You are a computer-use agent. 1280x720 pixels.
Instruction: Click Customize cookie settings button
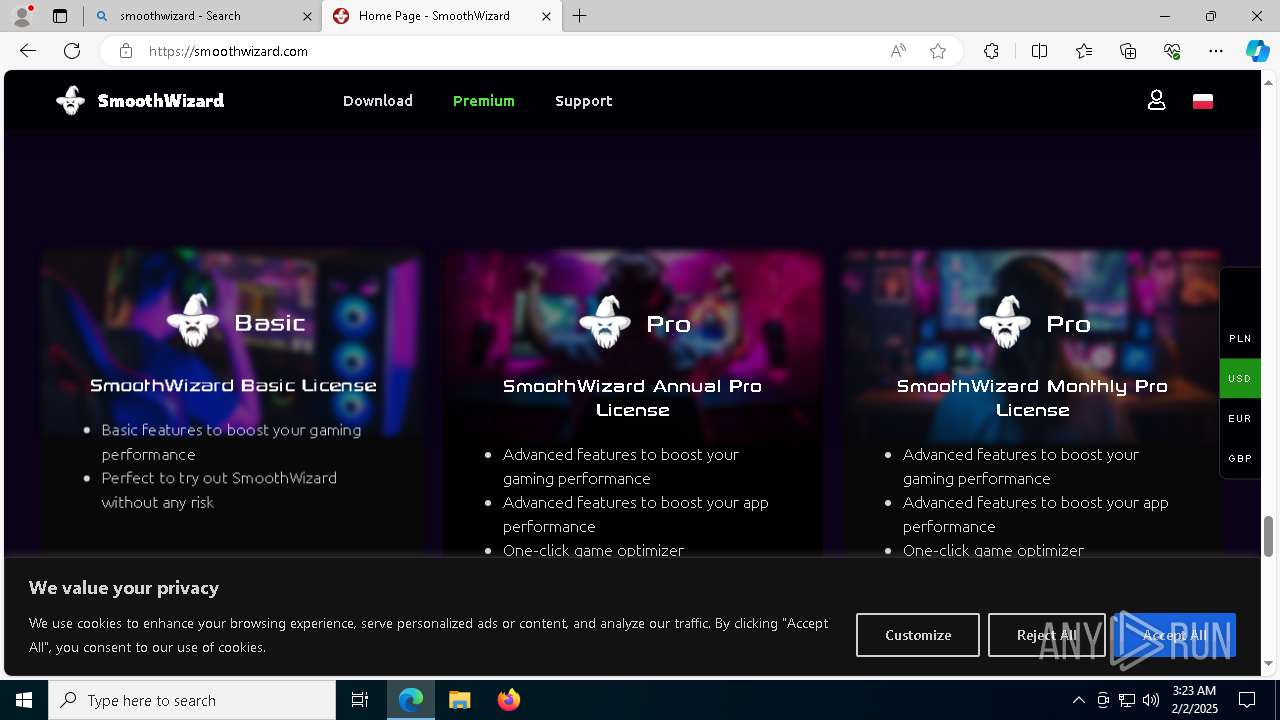pos(918,635)
